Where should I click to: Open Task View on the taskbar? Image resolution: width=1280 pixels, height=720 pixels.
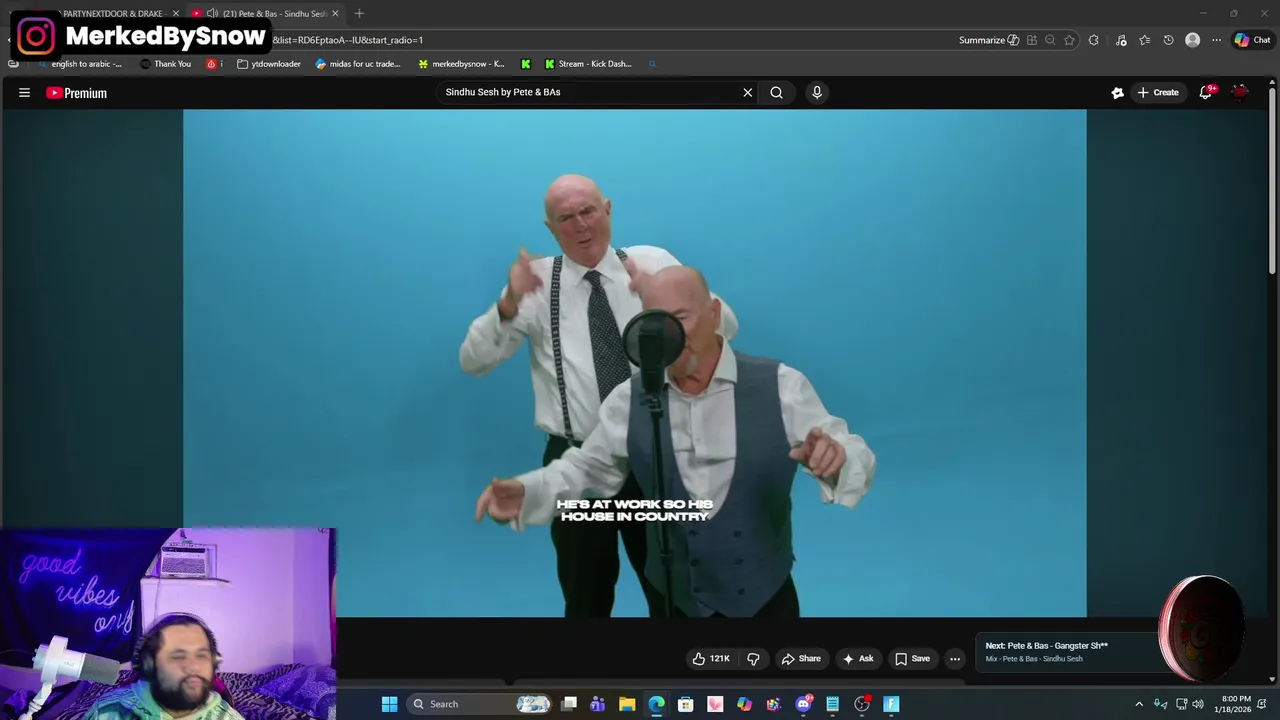pos(569,704)
